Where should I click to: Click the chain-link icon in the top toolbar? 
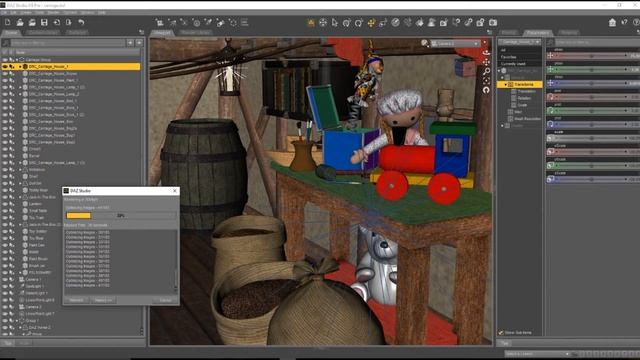469,22
